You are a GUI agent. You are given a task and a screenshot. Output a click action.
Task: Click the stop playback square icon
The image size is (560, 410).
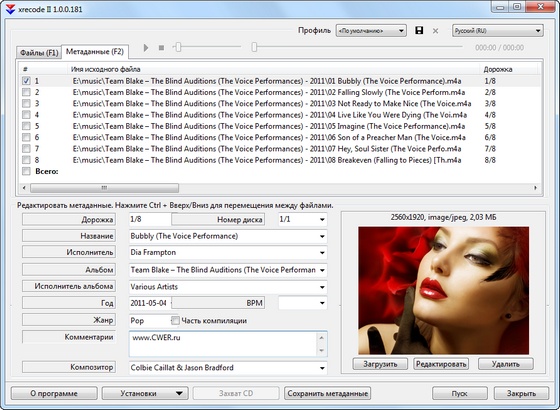[x=161, y=48]
